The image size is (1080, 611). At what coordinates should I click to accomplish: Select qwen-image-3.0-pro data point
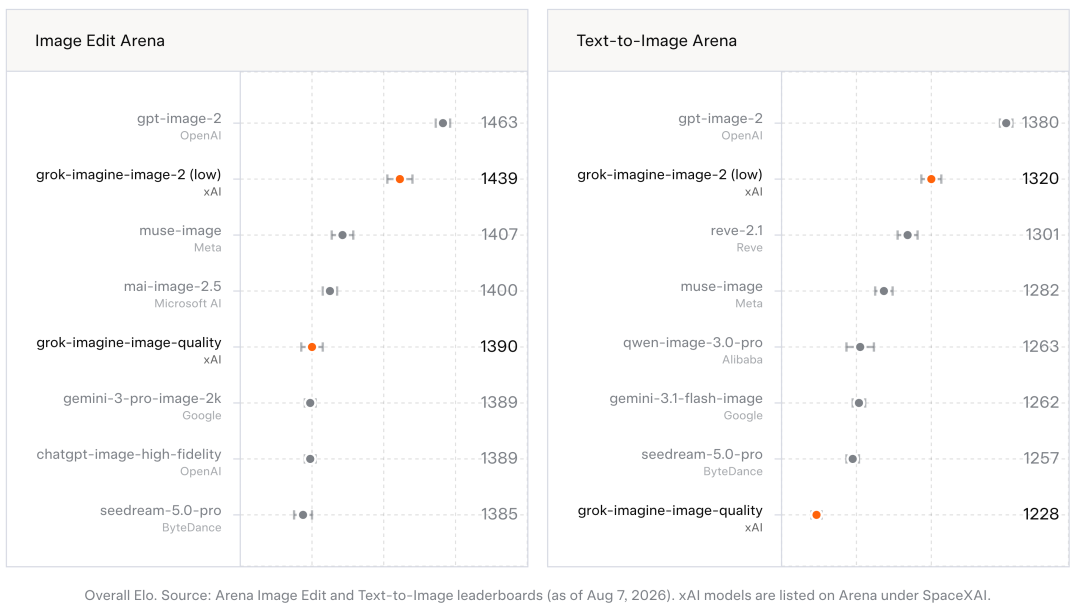[x=860, y=346]
